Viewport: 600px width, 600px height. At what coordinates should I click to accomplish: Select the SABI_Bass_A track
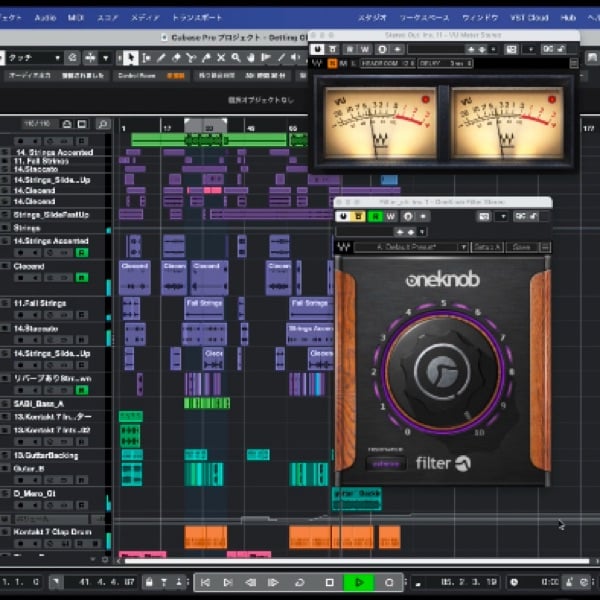40,403
